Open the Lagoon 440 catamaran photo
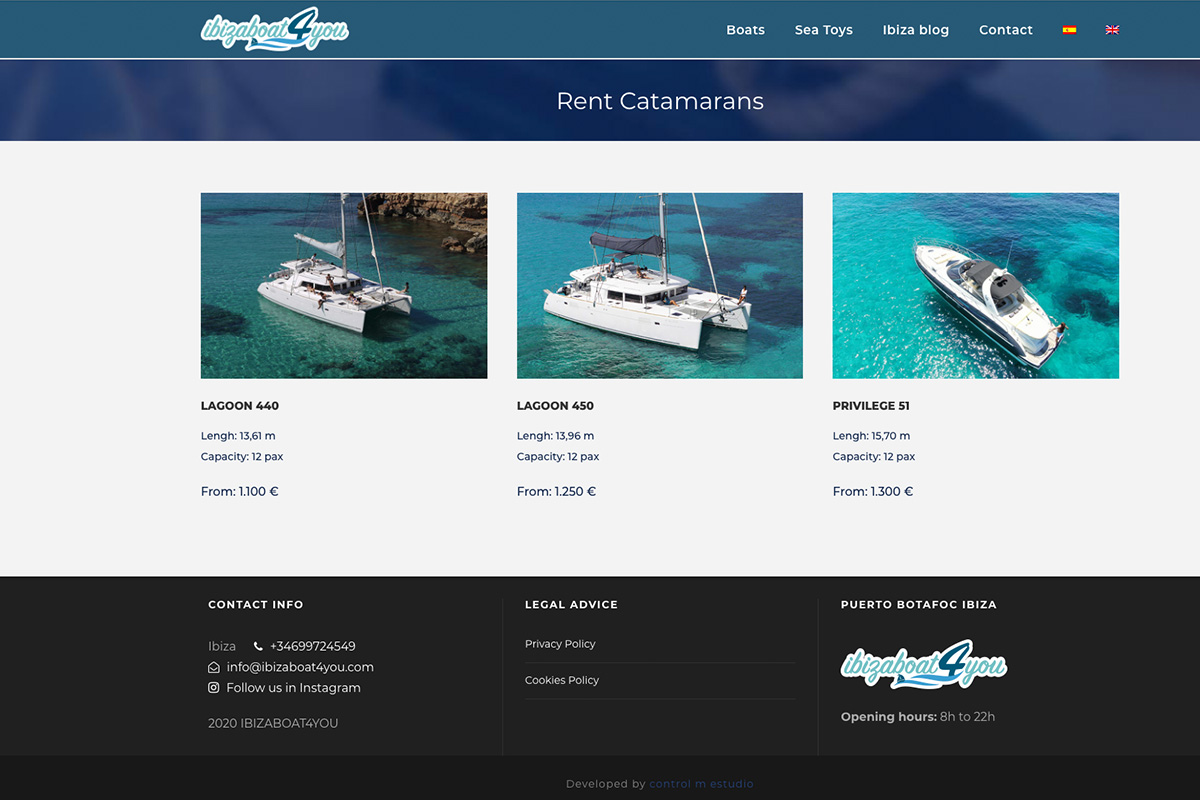 (344, 286)
